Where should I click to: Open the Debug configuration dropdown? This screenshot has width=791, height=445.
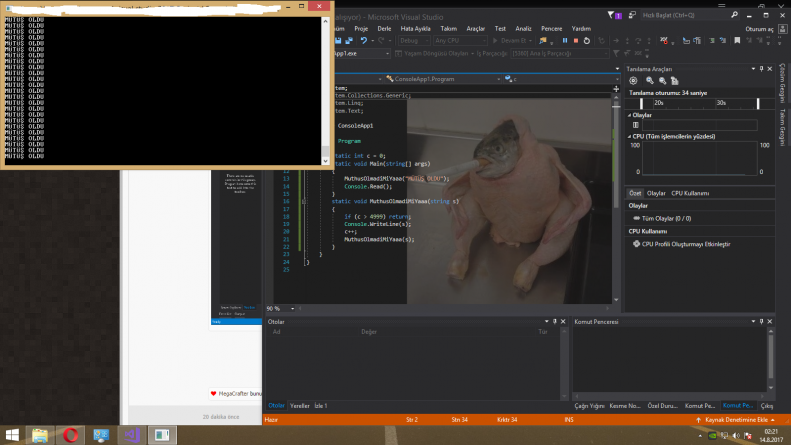coord(414,41)
